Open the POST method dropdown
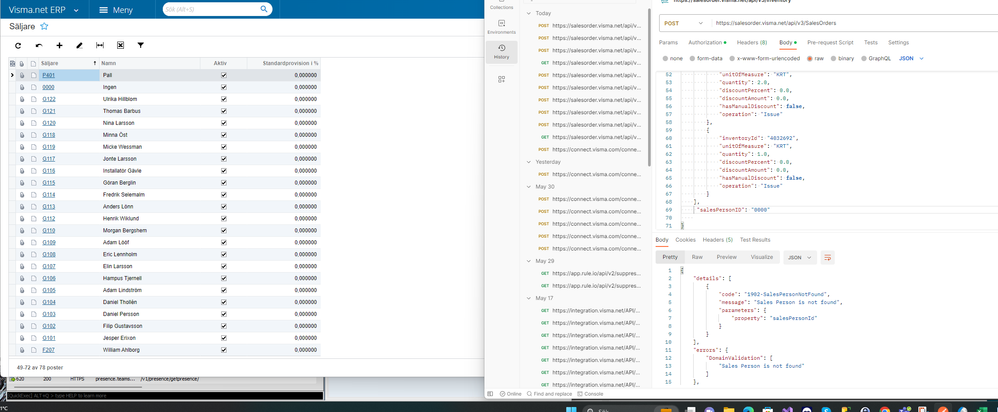998x412 pixels. tap(684, 23)
